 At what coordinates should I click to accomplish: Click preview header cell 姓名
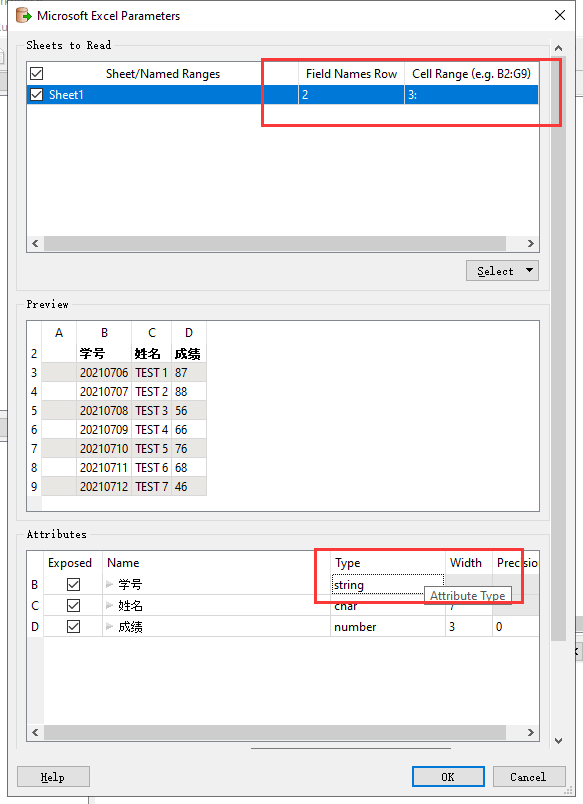click(x=152, y=354)
